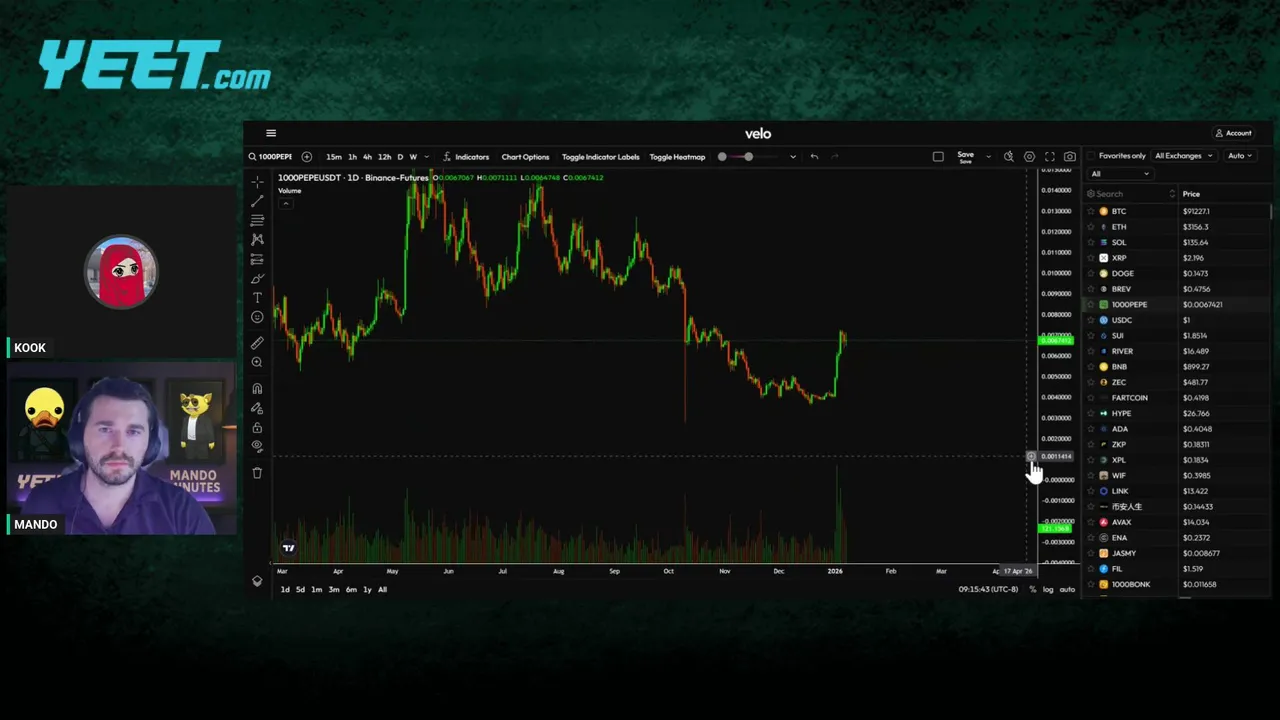Open the emoji icons tool
Screen dimensions: 1280x720
click(x=257, y=317)
